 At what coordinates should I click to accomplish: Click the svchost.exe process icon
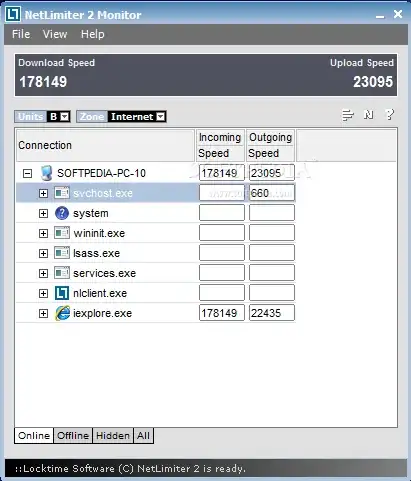pyautogui.click(x=62, y=193)
